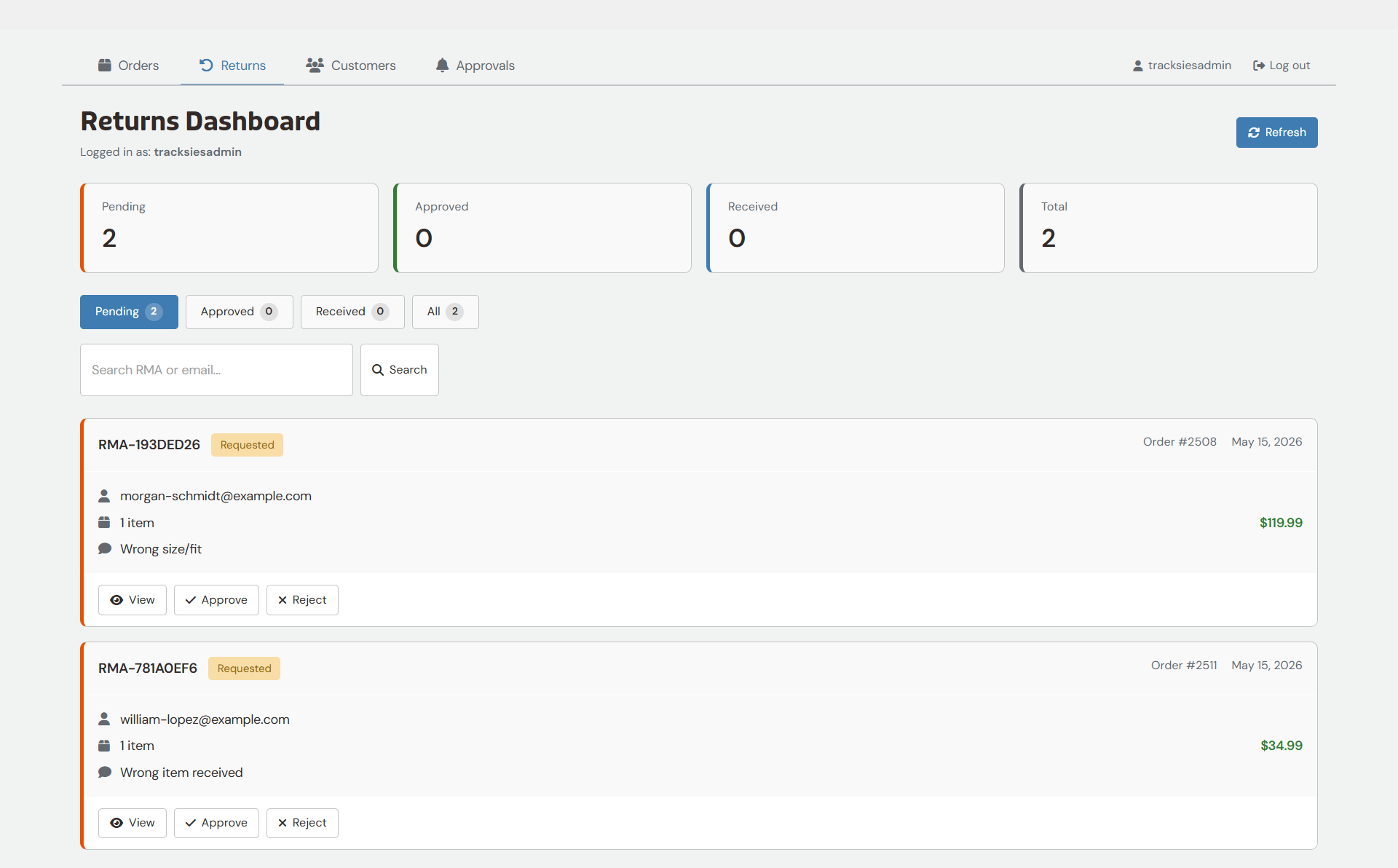Click Order #2511 text
This screenshot has width=1398, height=868.
1184,666
